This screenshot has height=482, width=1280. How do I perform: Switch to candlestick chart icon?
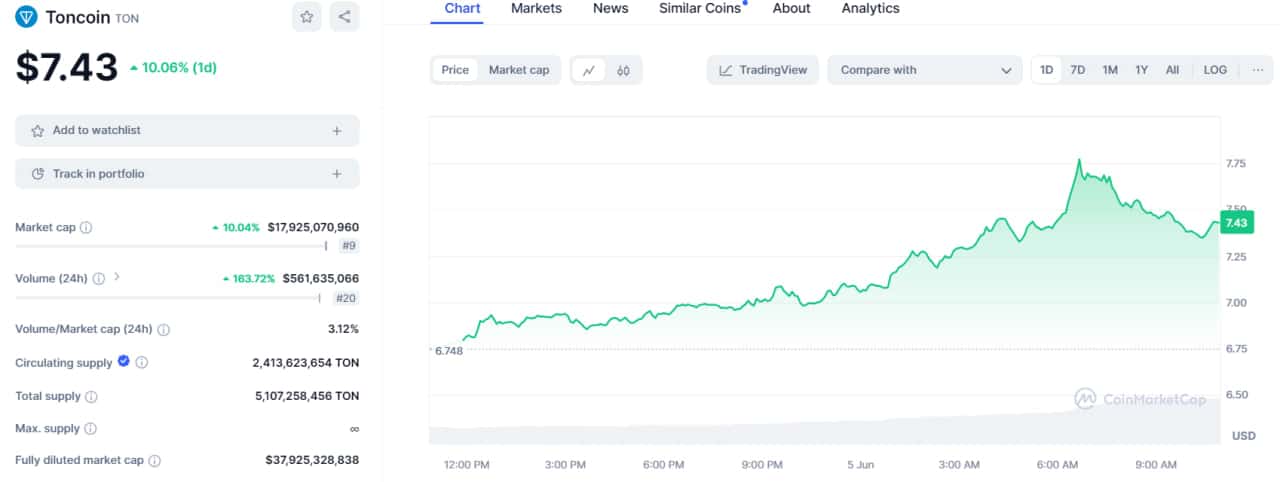click(624, 70)
